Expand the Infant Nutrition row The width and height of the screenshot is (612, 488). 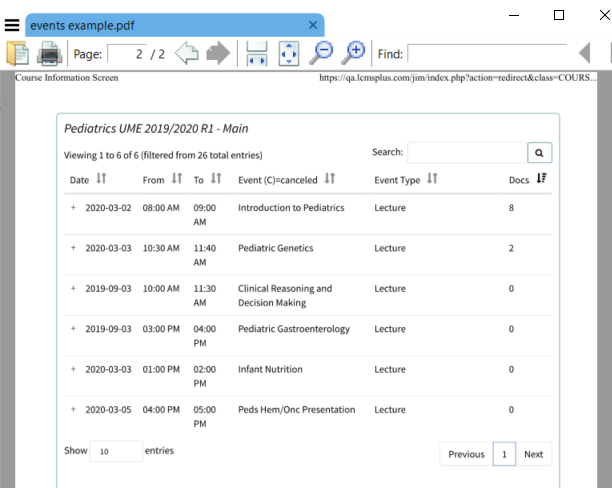[x=73, y=369]
